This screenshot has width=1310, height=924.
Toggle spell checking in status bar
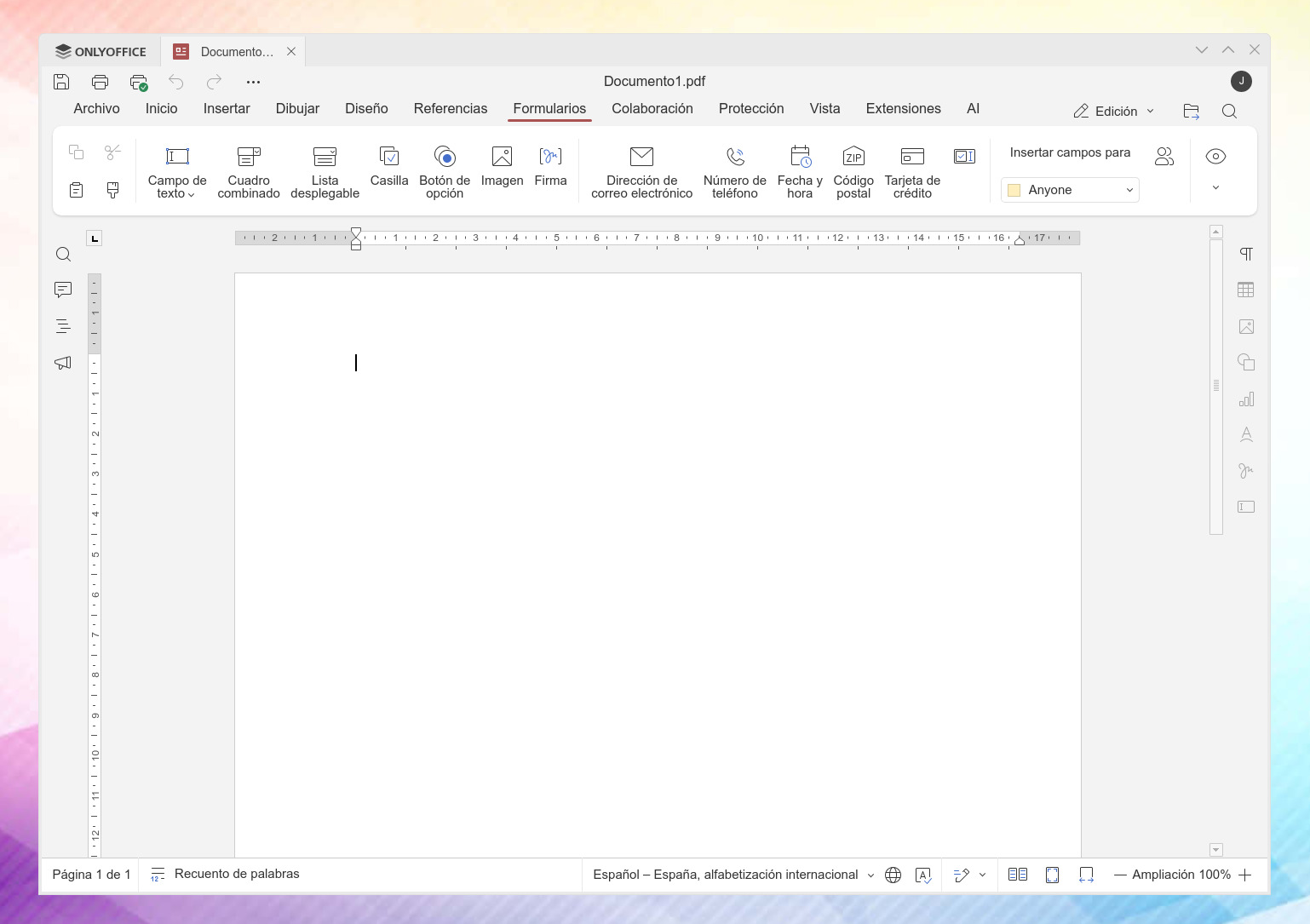924,875
